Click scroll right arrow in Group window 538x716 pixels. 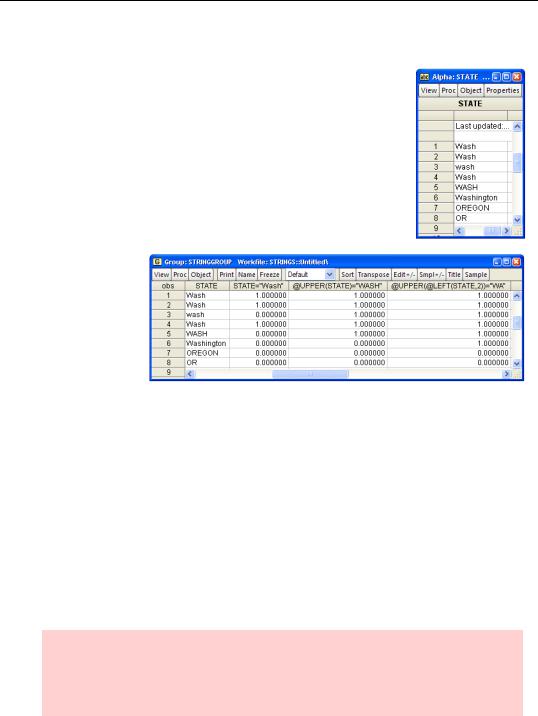(x=506, y=374)
